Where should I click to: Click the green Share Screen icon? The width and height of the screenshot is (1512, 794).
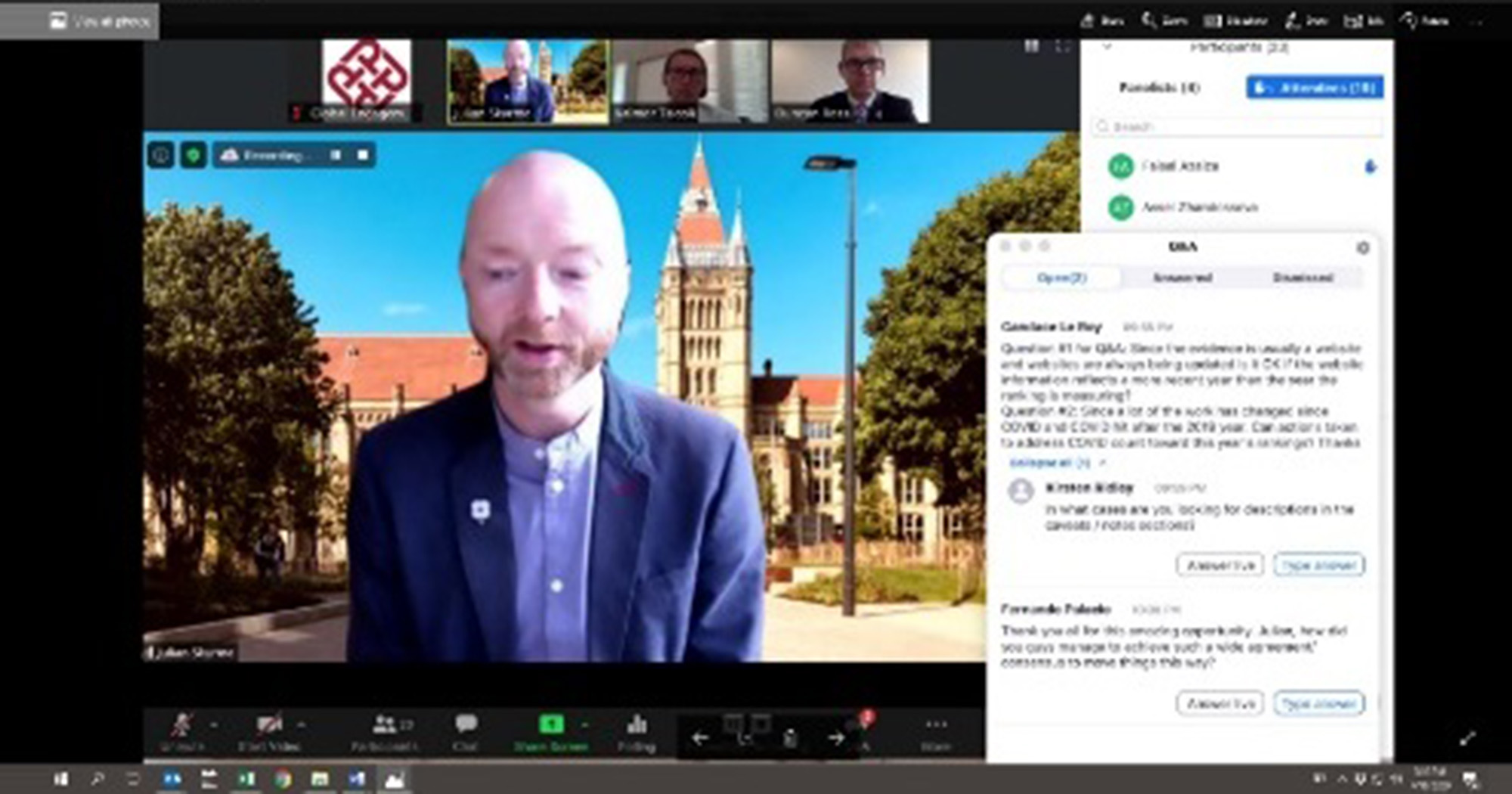[x=551, y=724]
